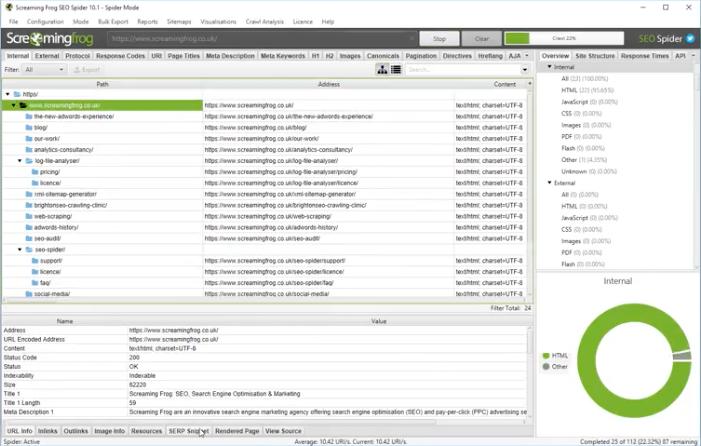Click the URL address field
This screenshot has width=701, height=446.
[x=262, y=38]
